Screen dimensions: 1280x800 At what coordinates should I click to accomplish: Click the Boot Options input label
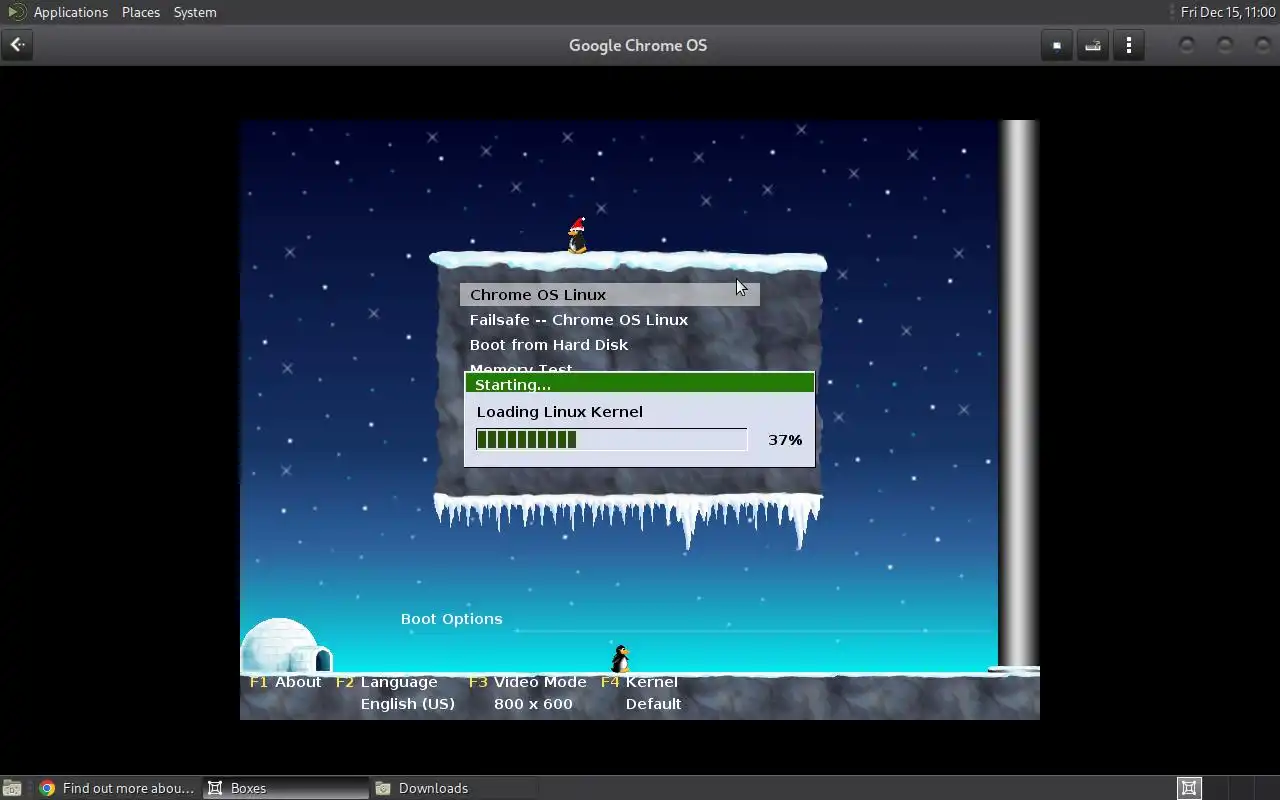(x=451, y=619)
